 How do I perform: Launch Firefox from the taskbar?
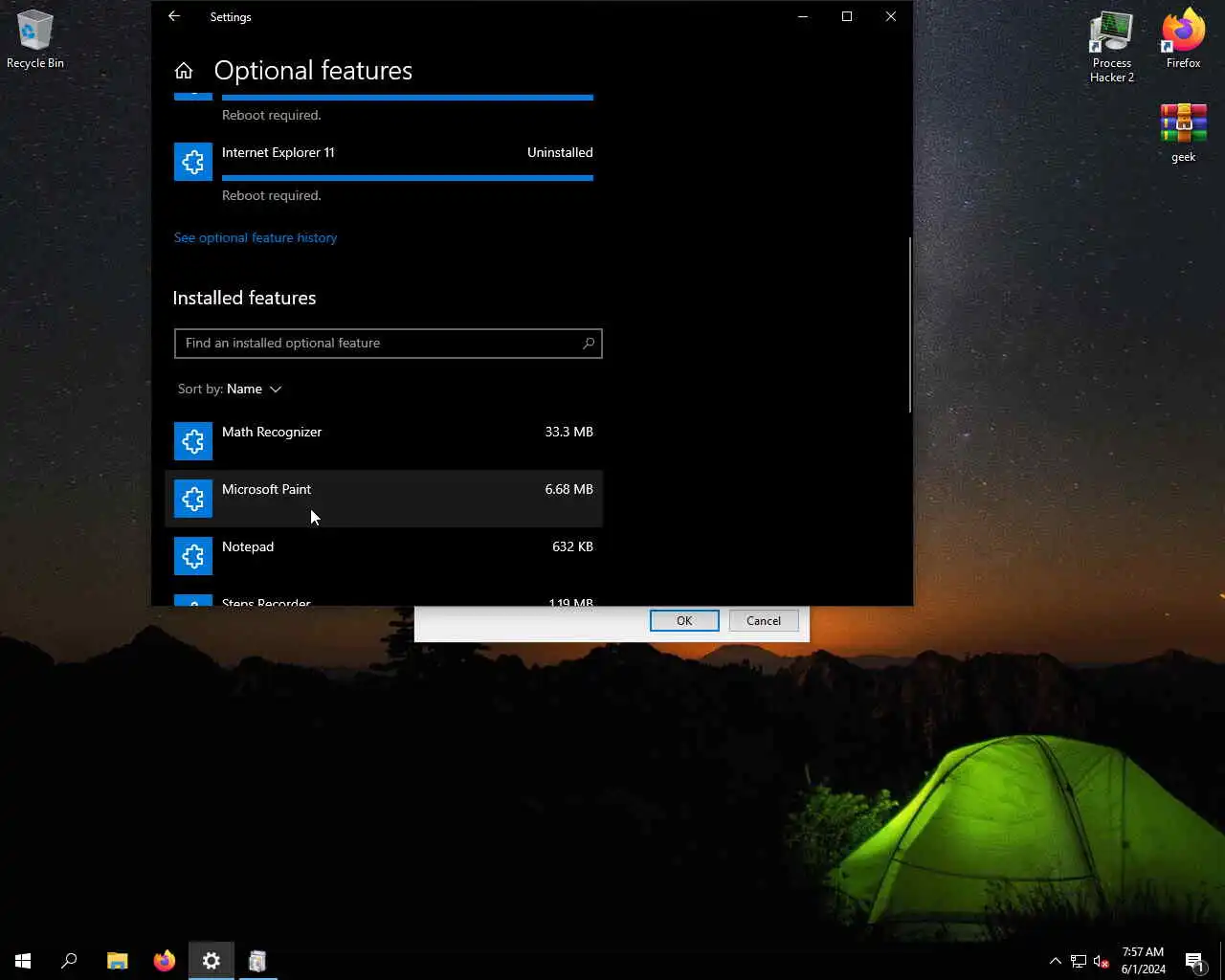(165, 961)
